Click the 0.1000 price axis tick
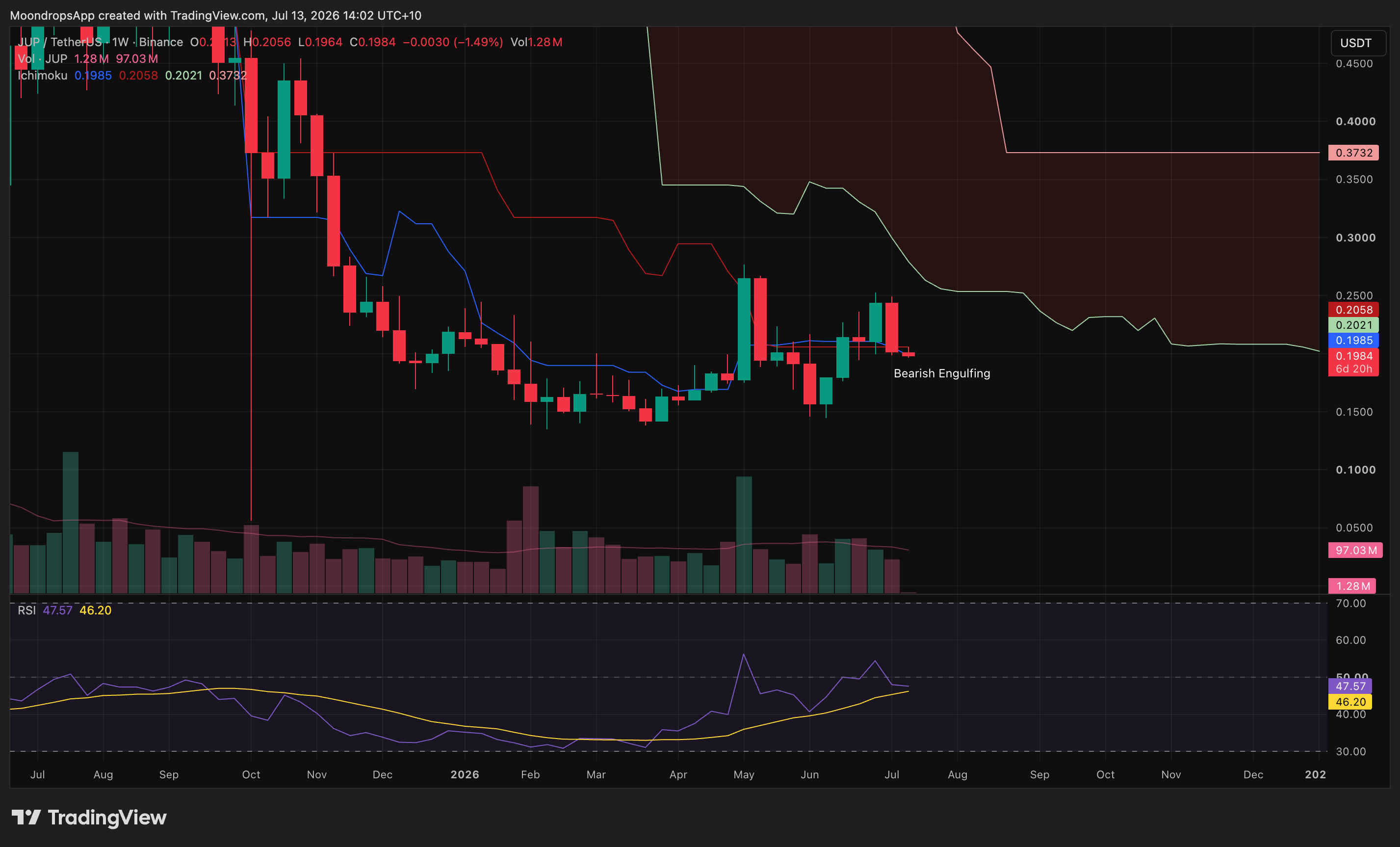Image resolution: width=1400 pixels, height=847 pixels. point(1356,470)
